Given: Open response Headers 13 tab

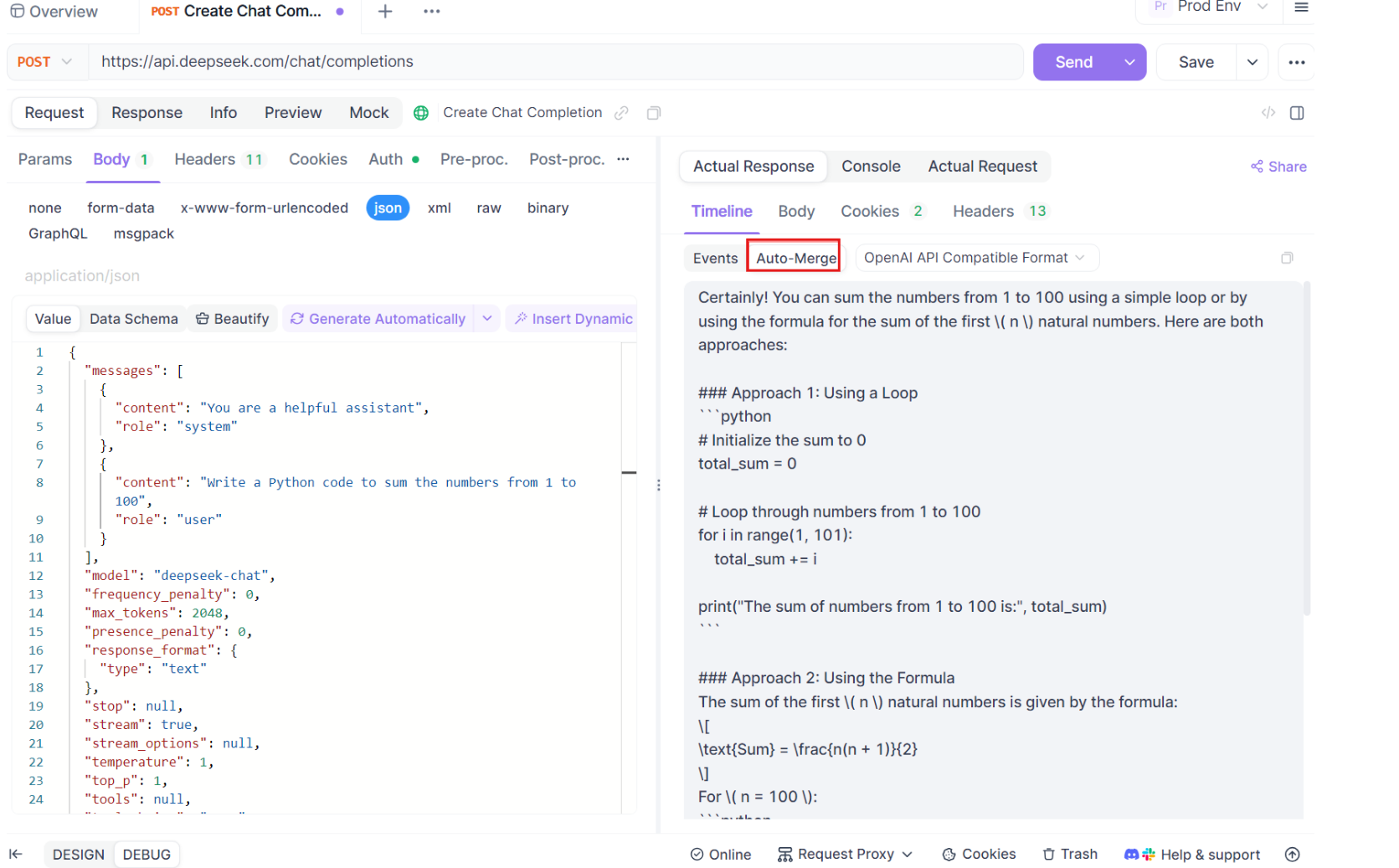Looking at the screenshot, I should (x=1000, y=211).
